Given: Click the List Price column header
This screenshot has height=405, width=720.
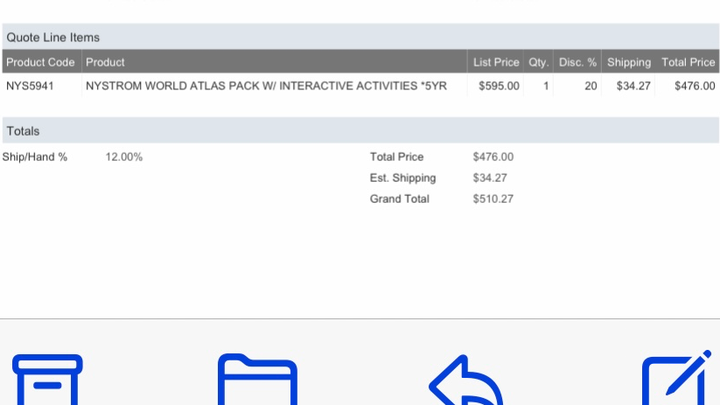Looking at the screenshot, I should tap(496, 62).
